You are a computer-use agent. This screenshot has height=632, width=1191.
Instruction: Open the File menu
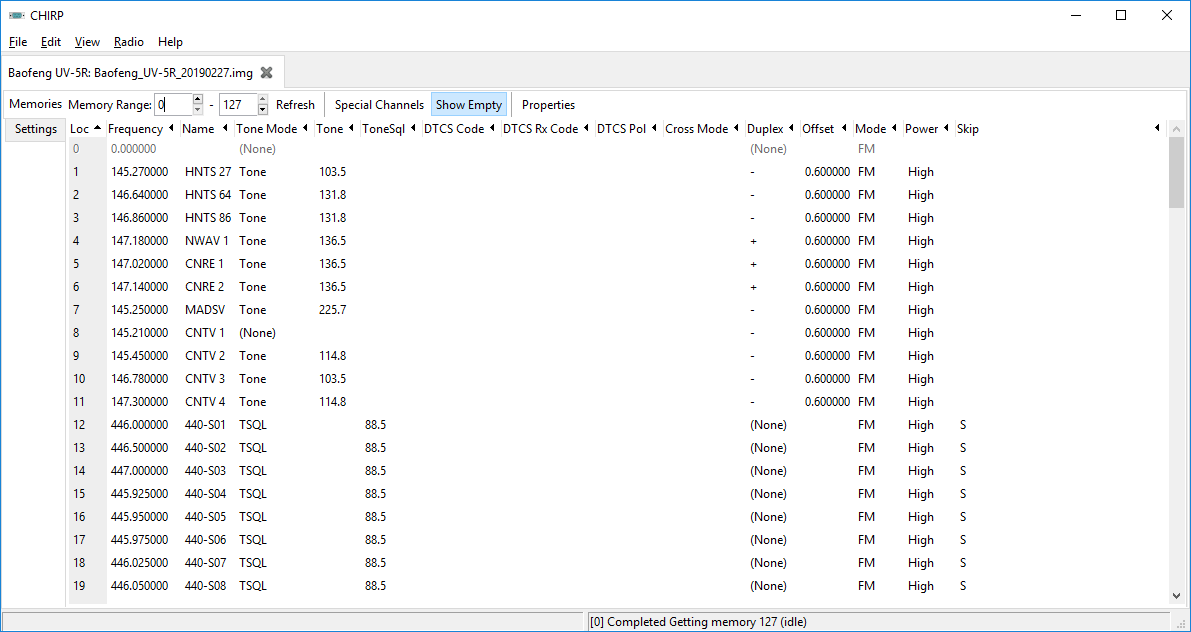click(18, 42)
